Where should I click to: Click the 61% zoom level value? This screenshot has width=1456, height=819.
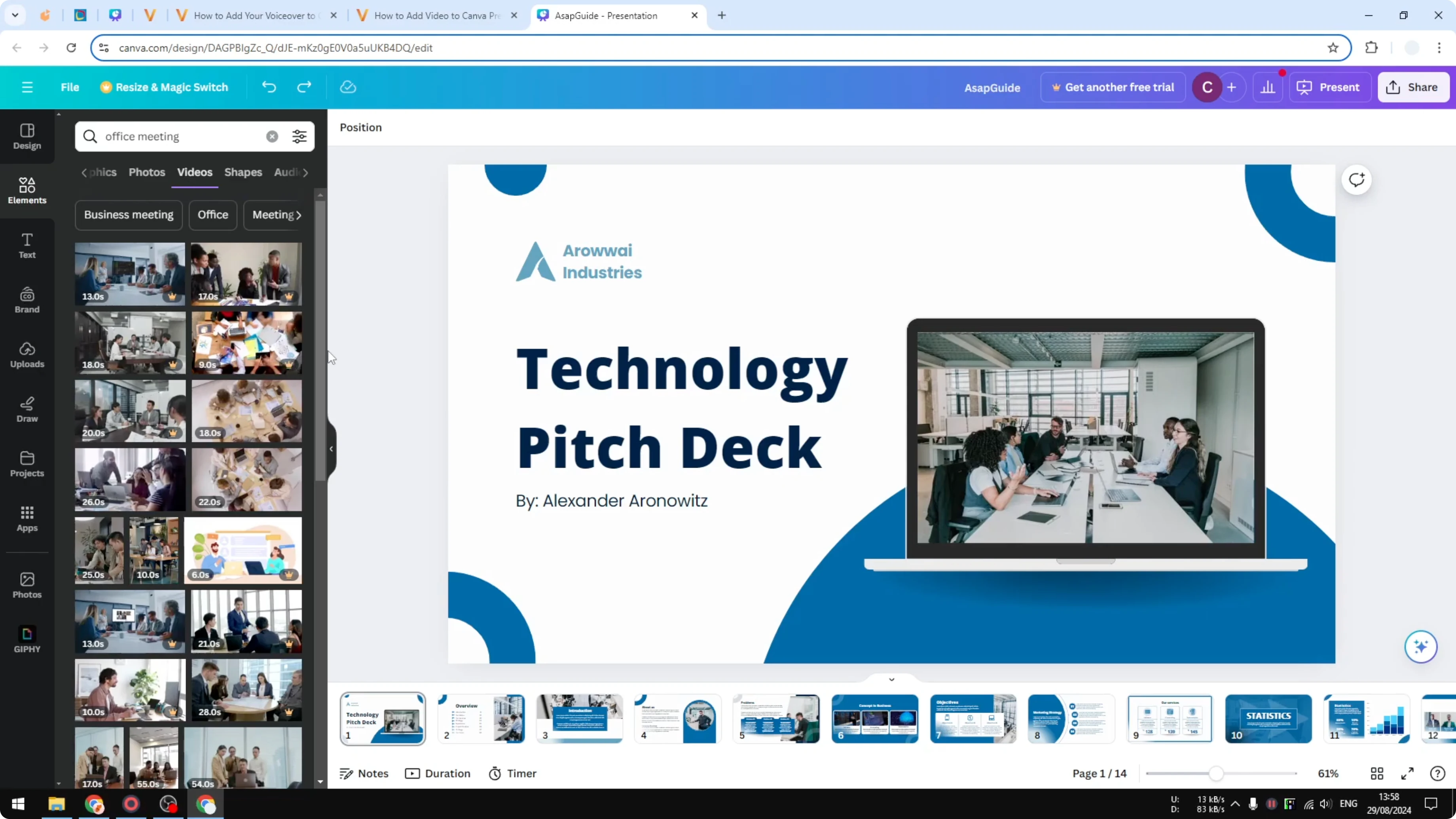point(1328,773)
